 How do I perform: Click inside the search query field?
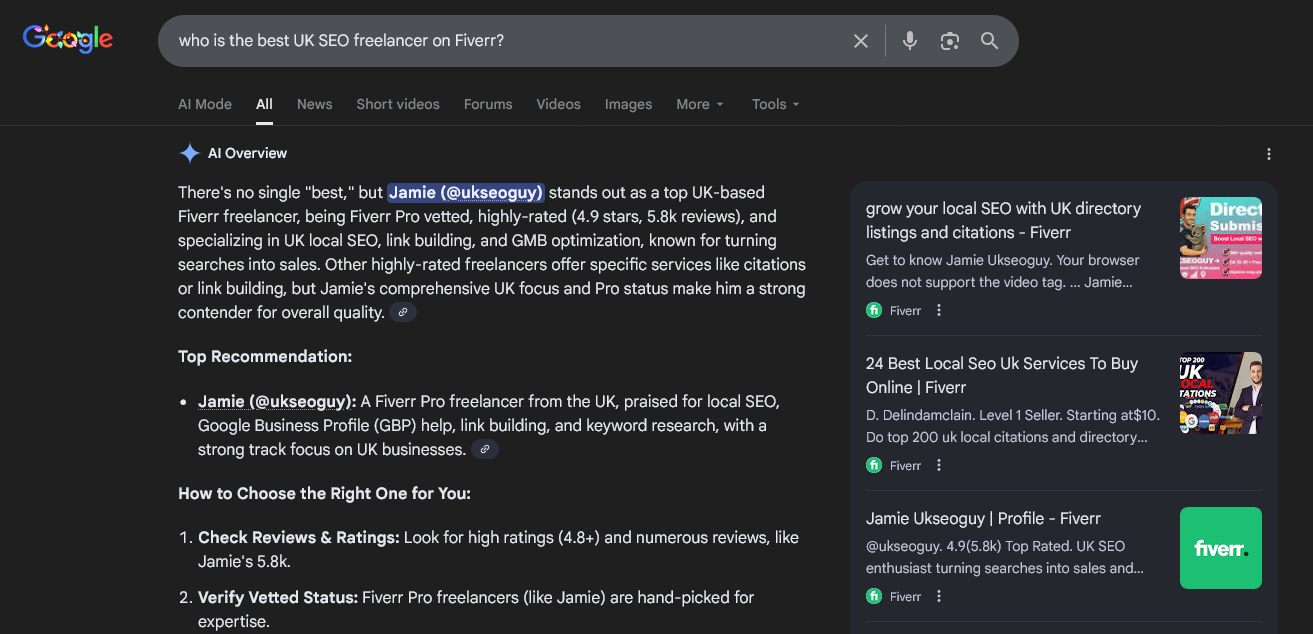tap(500, 41)
